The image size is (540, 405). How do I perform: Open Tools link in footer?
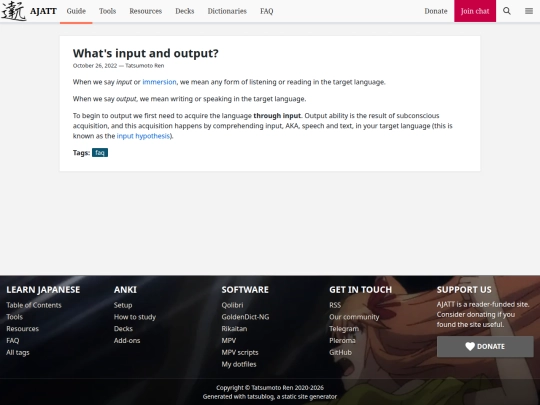point(14,317)
